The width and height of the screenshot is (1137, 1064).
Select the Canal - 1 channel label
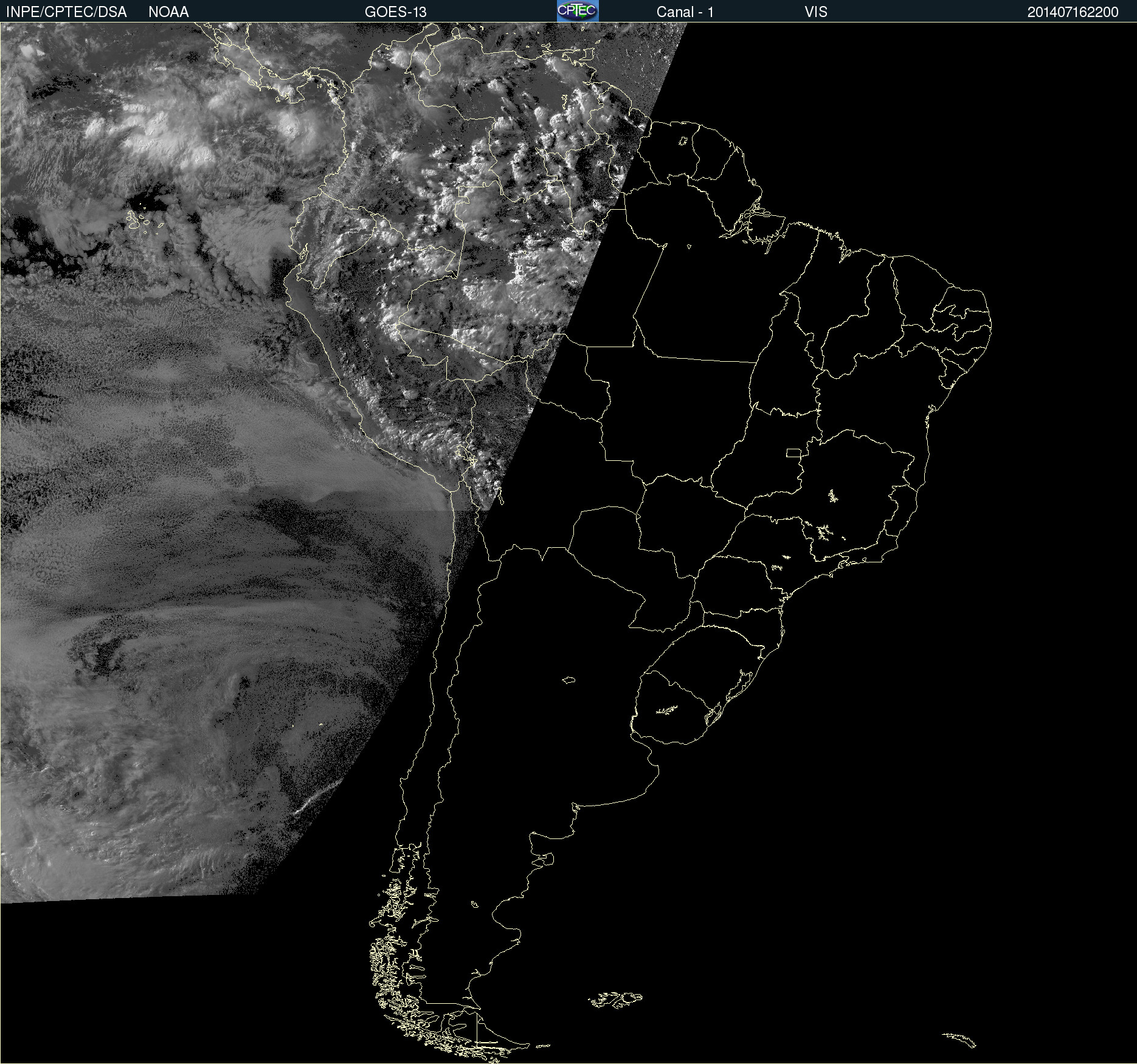685,12
